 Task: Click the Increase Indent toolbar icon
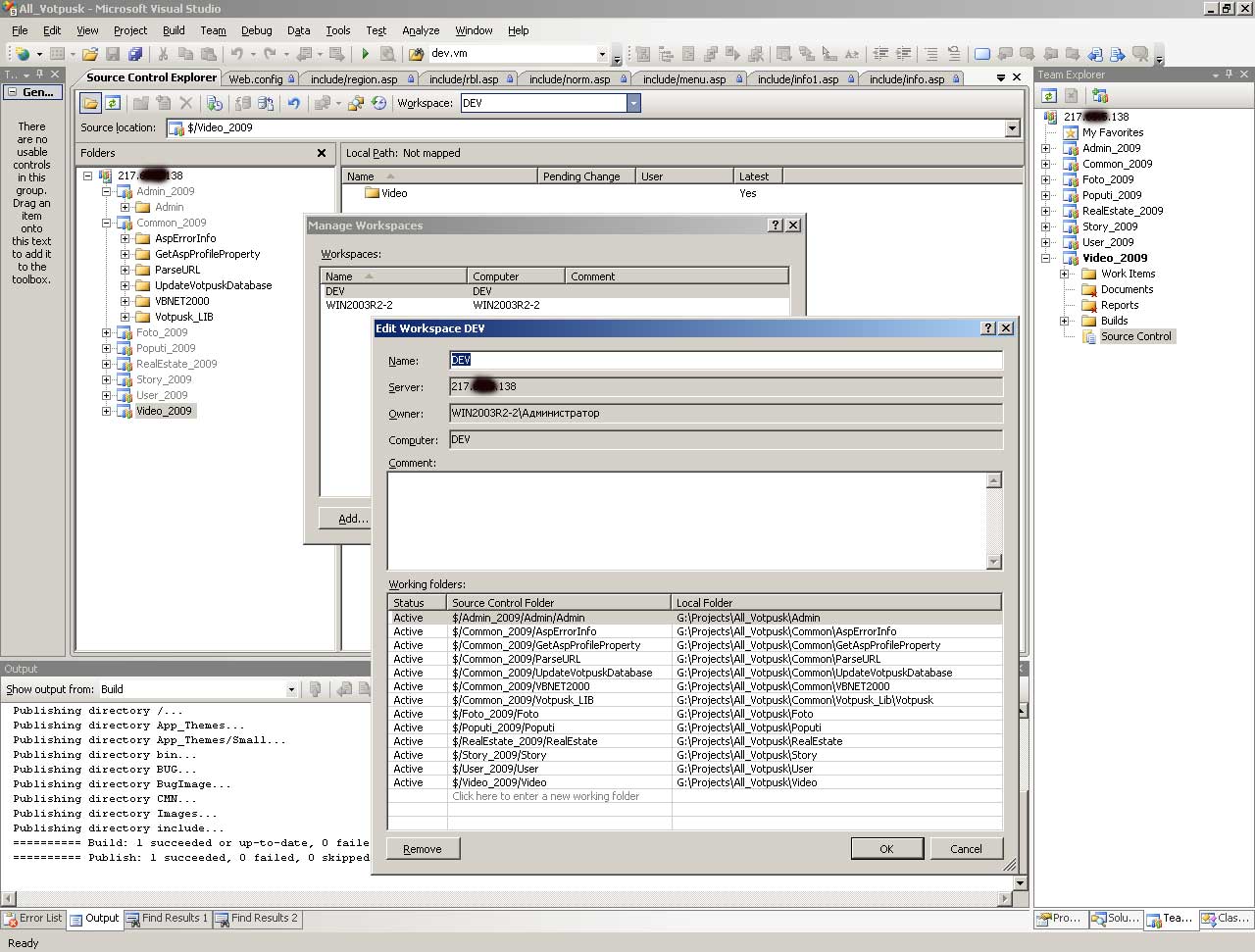tap(903, 54)
